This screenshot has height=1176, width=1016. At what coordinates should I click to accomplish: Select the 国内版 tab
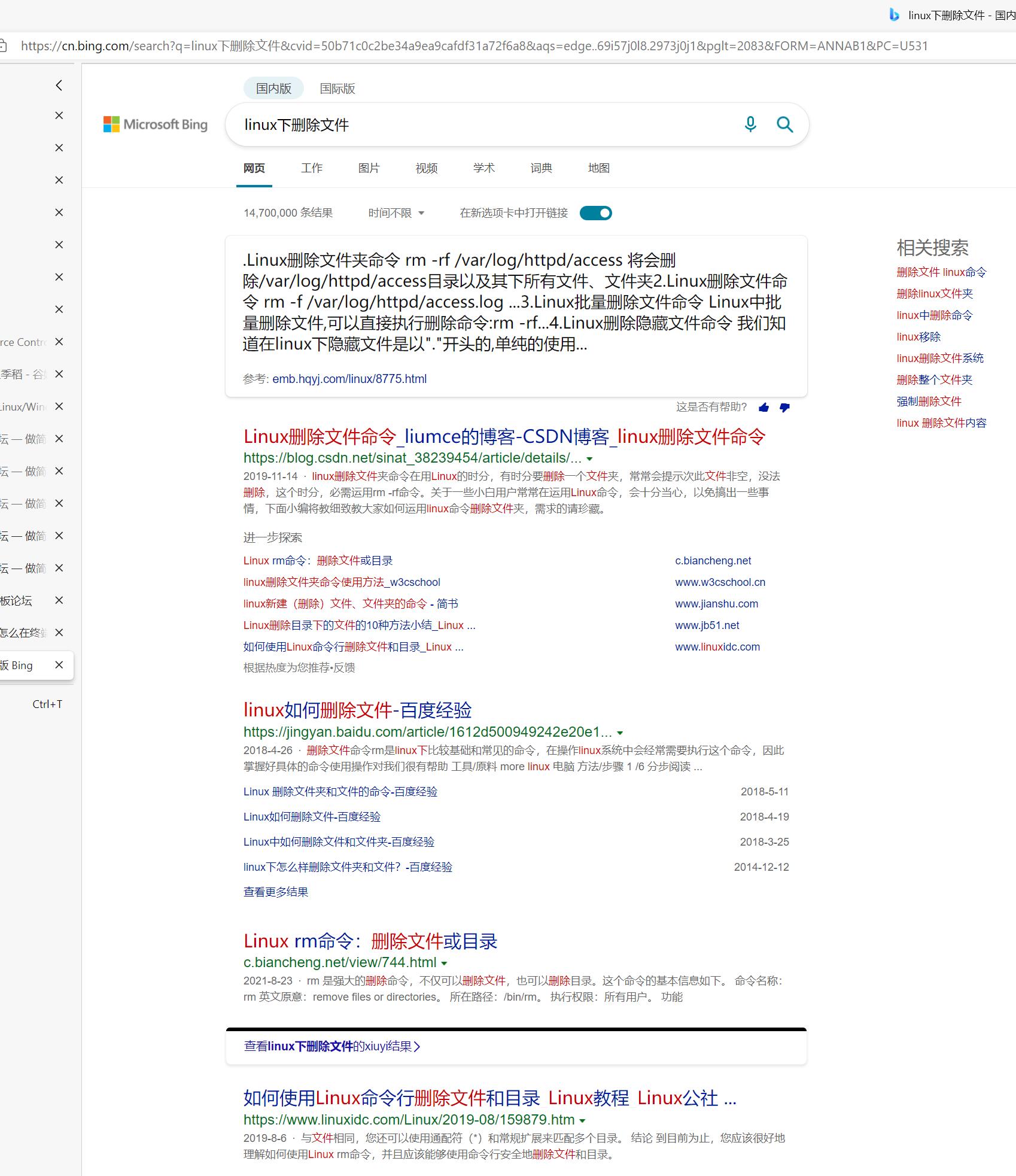coord(273,89)
